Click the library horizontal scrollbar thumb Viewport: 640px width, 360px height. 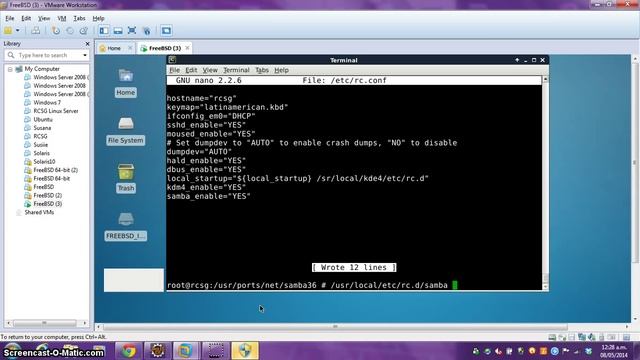(44, 323)
